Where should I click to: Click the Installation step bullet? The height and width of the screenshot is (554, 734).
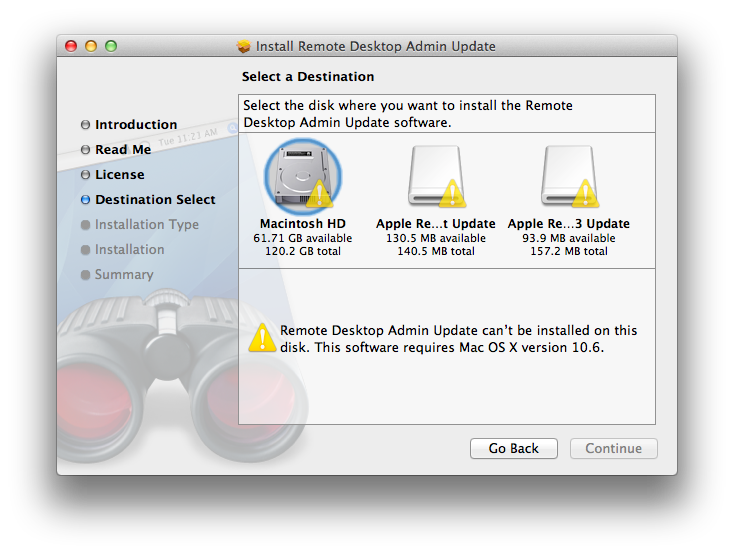tap(85, 249)
